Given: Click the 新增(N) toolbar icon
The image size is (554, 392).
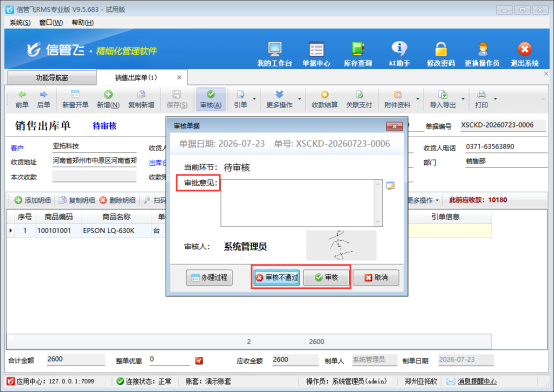Looking at the screenshot, I should [108, 99].
